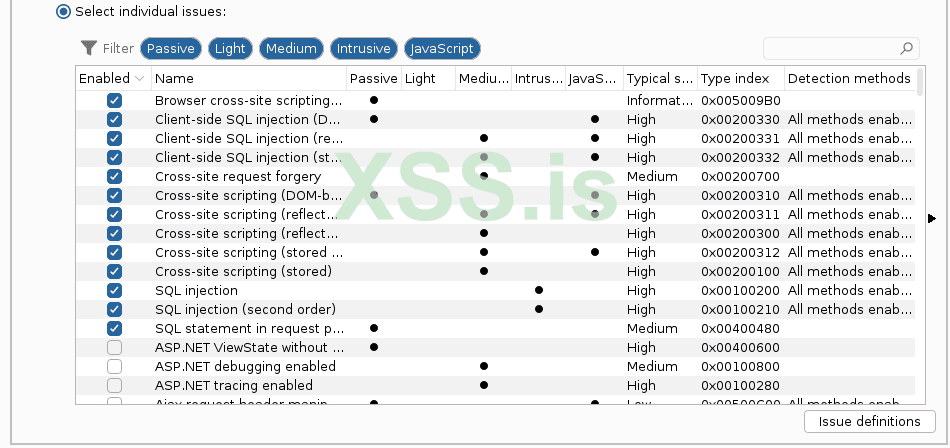This screenshot has width=950, height=448.
Task: Enable the ASP.NET debugging enabled checkbox
Action: (x=114, y=366)
